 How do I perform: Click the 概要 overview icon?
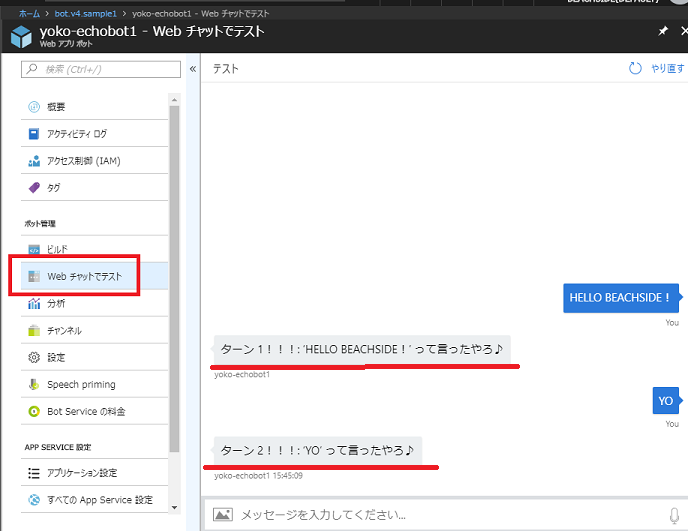(x=34, y=107)
